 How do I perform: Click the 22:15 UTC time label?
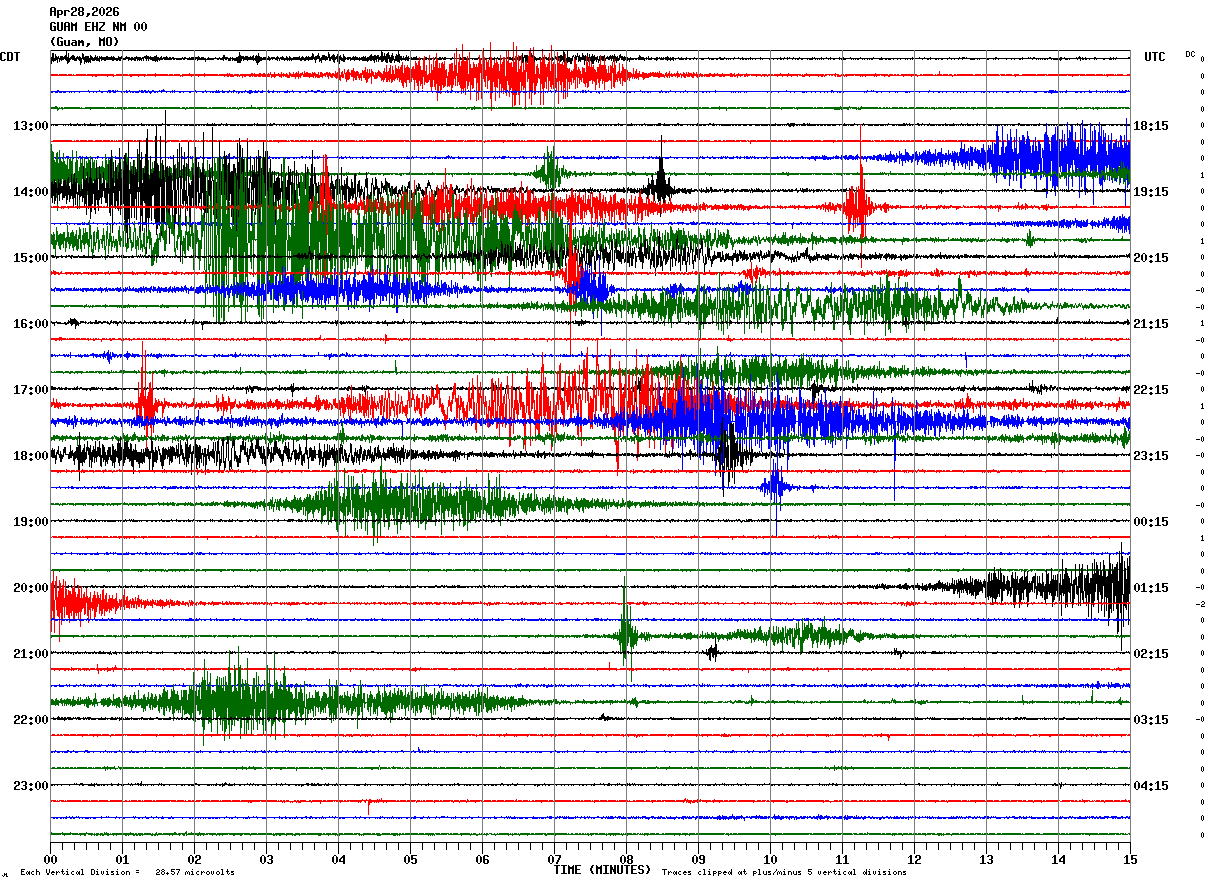pyautogui.click(x=1151, y=390)
